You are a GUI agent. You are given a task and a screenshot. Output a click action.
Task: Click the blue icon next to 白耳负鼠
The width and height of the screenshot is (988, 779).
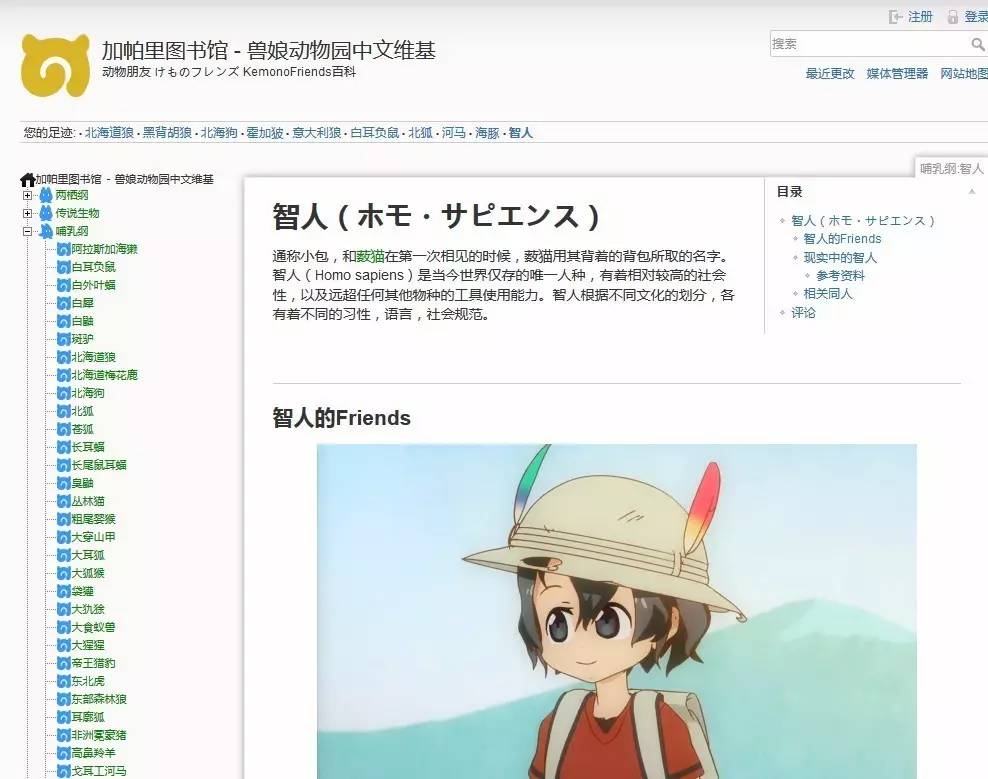pyautogui.click(x=63, y=267)
